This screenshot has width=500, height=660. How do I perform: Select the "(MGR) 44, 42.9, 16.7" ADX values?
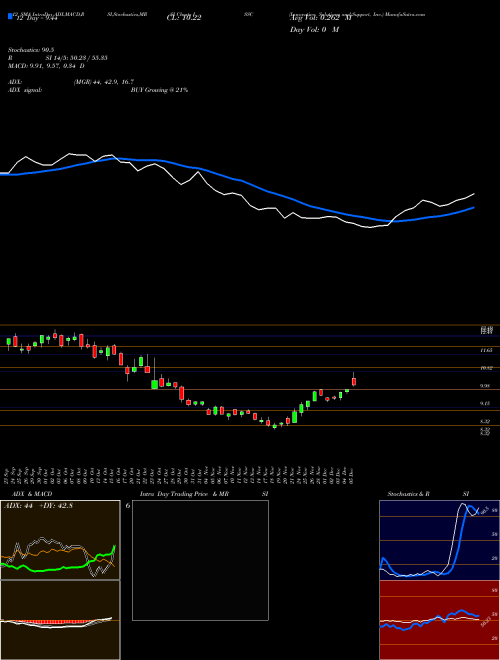tap(104, 82)
